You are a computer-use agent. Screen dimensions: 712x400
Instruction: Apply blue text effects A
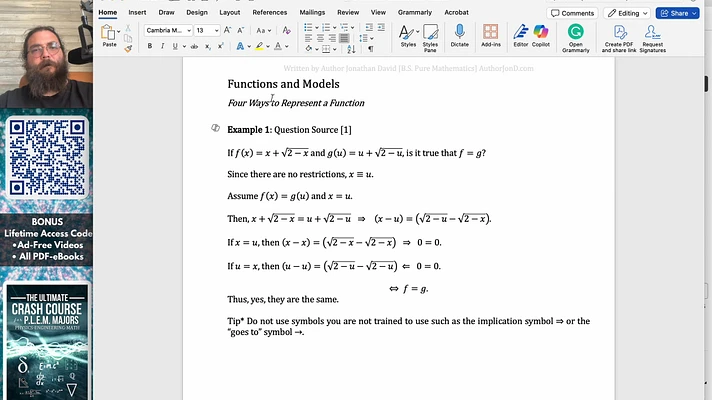click(x=240, y=46)
